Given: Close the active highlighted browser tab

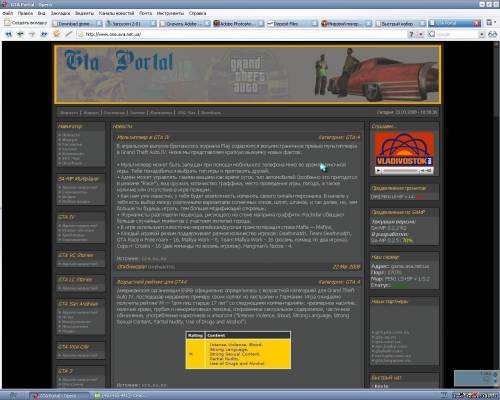Looking at the screenshot, I should pos(477,23).
